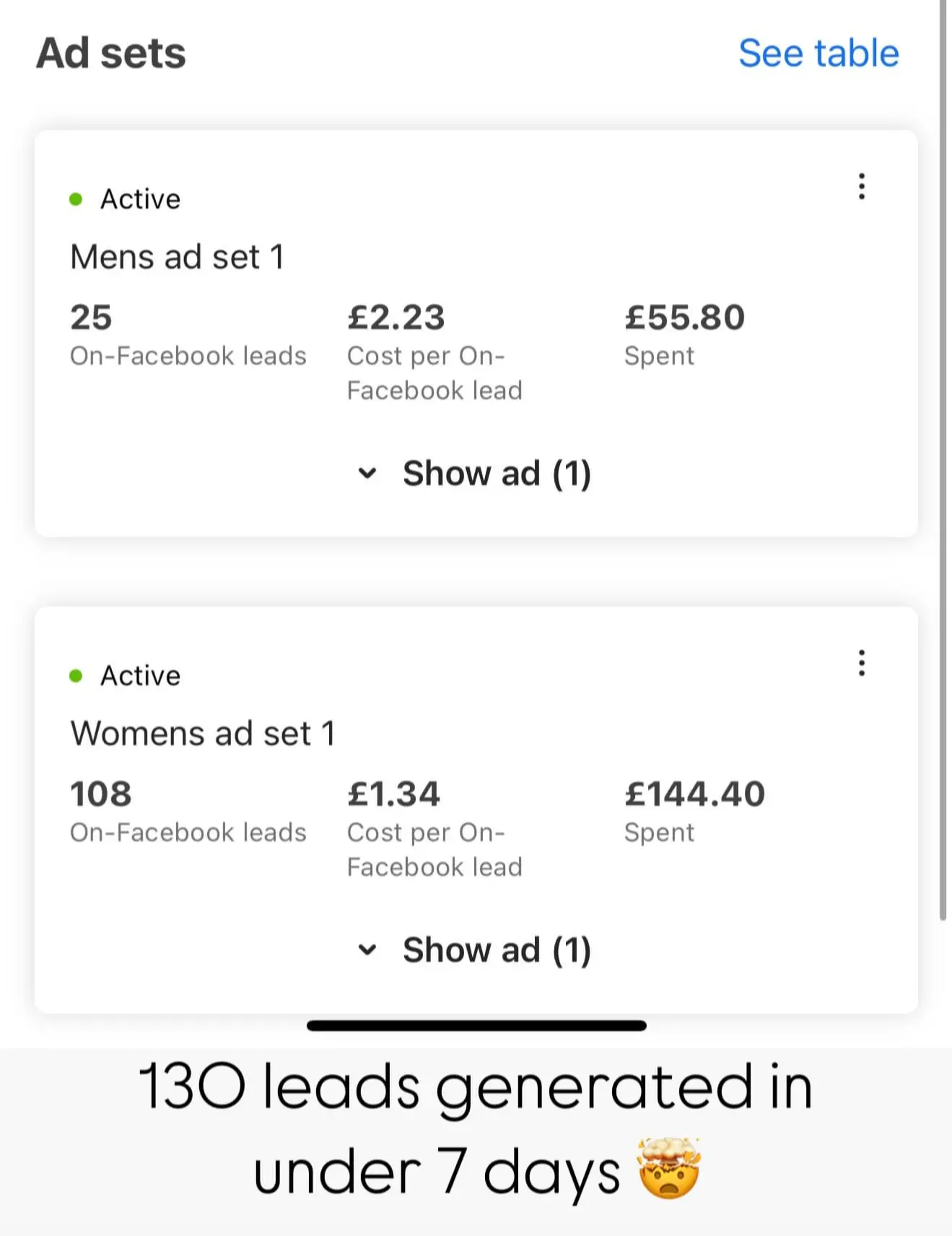Tap the £1.34 cost per lead metric

tap(394, 794)
